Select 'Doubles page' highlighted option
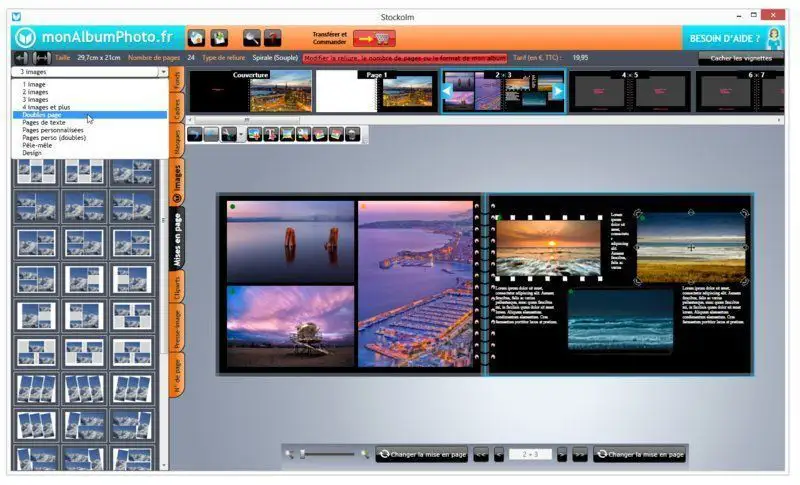Viewport: 800px width, 485px height. 90,115
